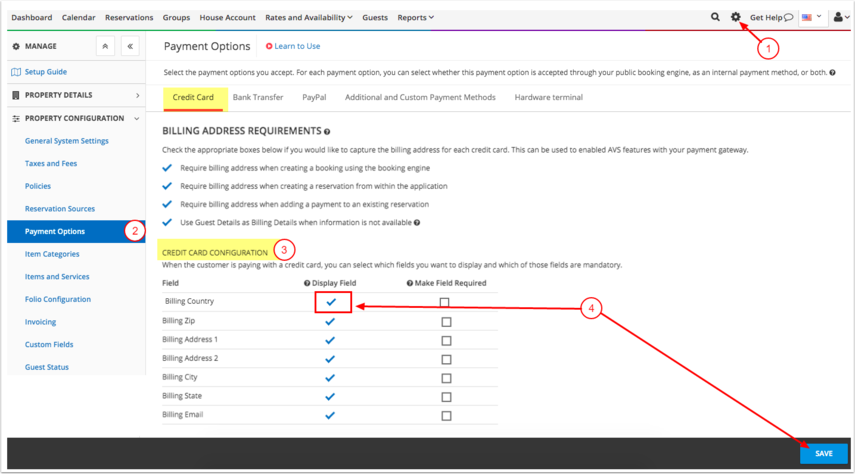Viewport: 855px width, 474px height.
Task: Collapse sidebar with double-left-arrow icon
Action: (x=130, y=47)
